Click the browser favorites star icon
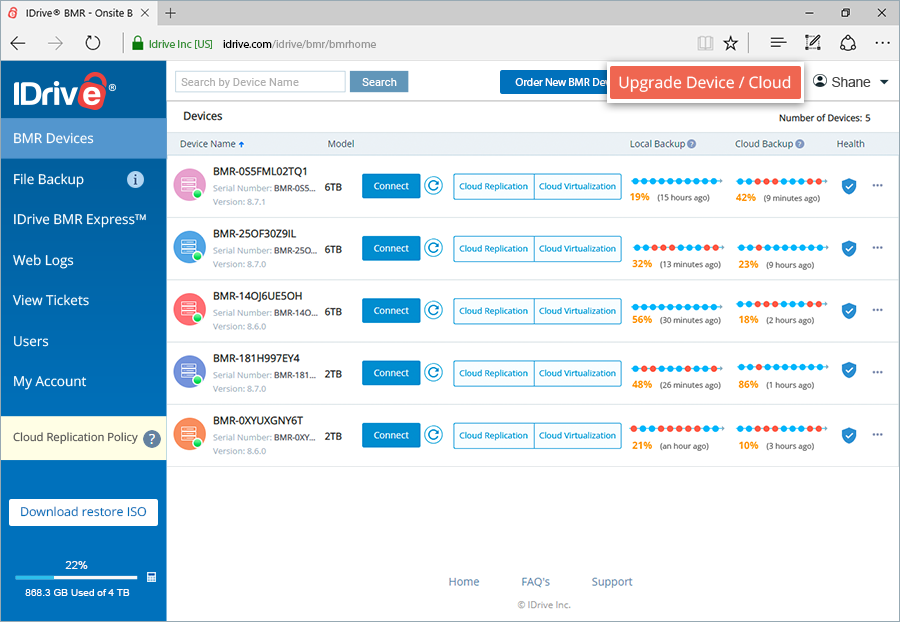The width and height of the screenshot is (900, 622). (x=730, y=43)
